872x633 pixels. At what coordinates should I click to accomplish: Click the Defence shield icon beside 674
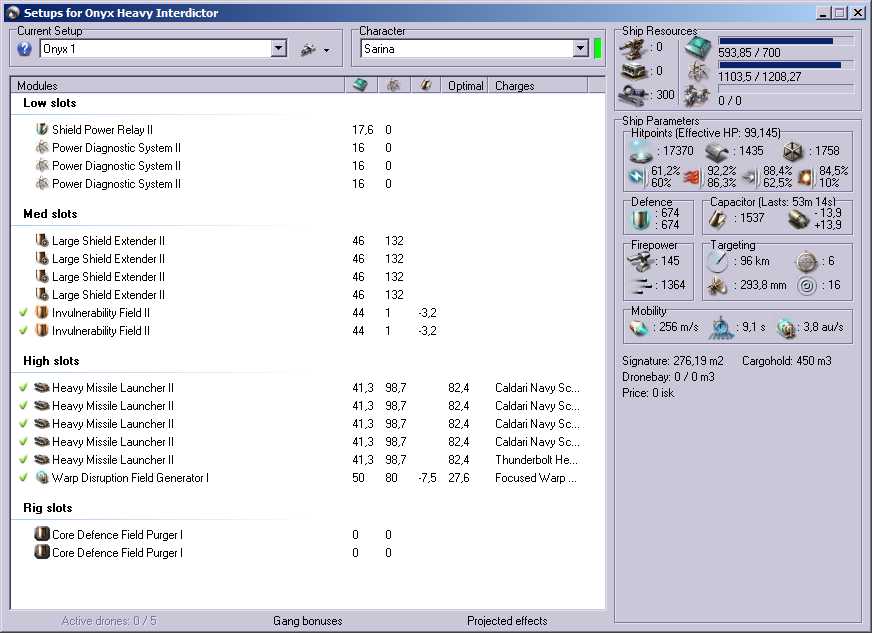pyautogui.click(x=641, y=219)
